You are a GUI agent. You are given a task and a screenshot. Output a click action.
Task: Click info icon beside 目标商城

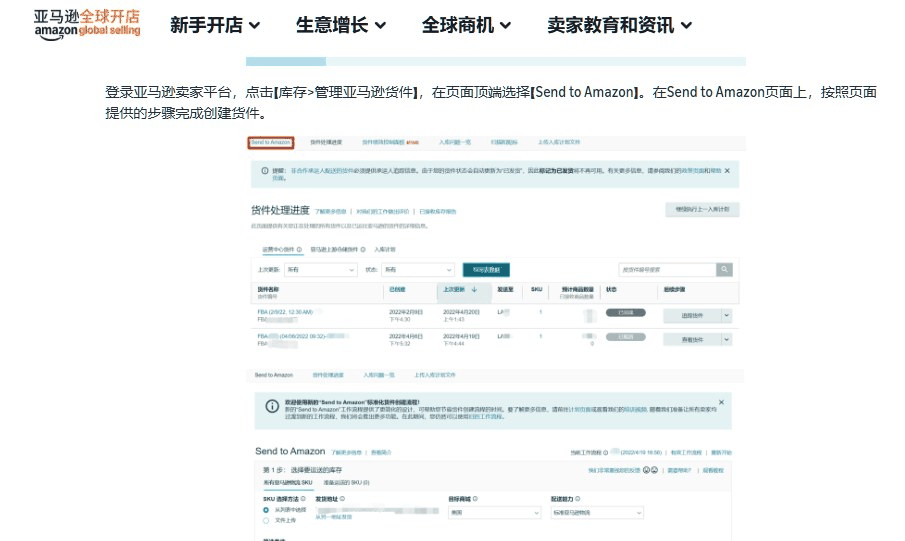pyautogui.click(x=475, y=499)
